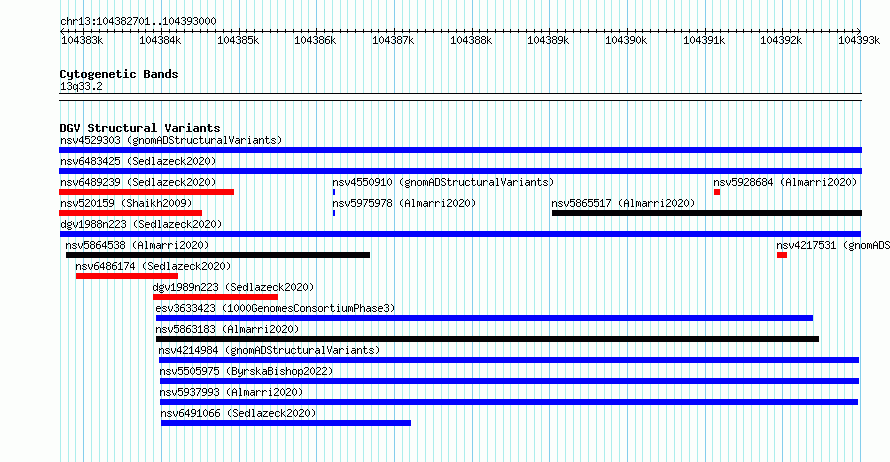Select the small red bar under nsv4217531
Screen dimensions: 890x462
782,255
